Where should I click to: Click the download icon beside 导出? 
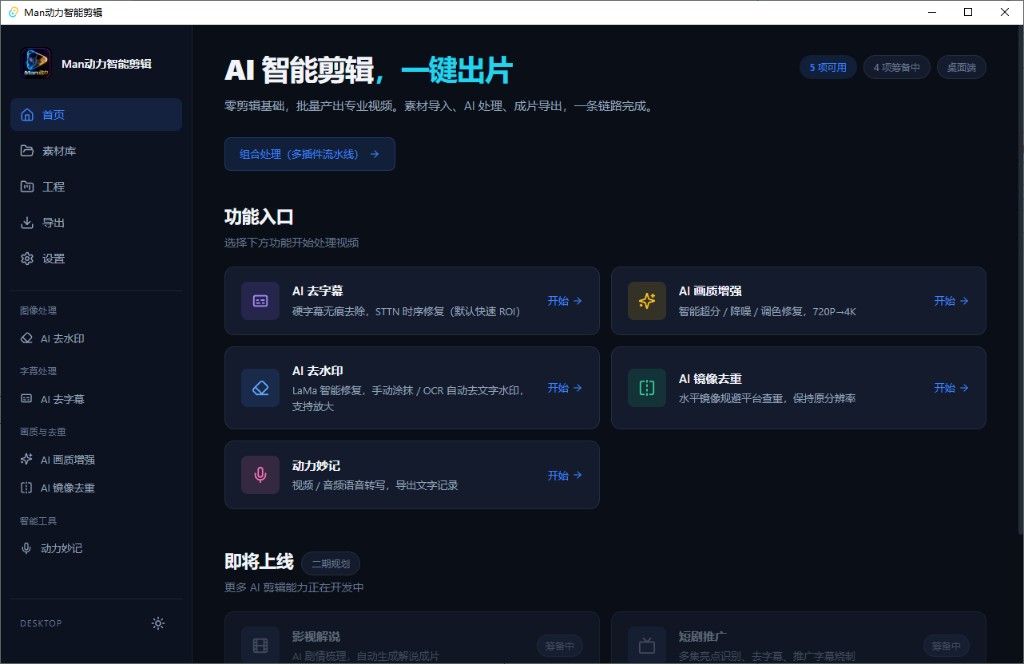click(x=27, y=223)
